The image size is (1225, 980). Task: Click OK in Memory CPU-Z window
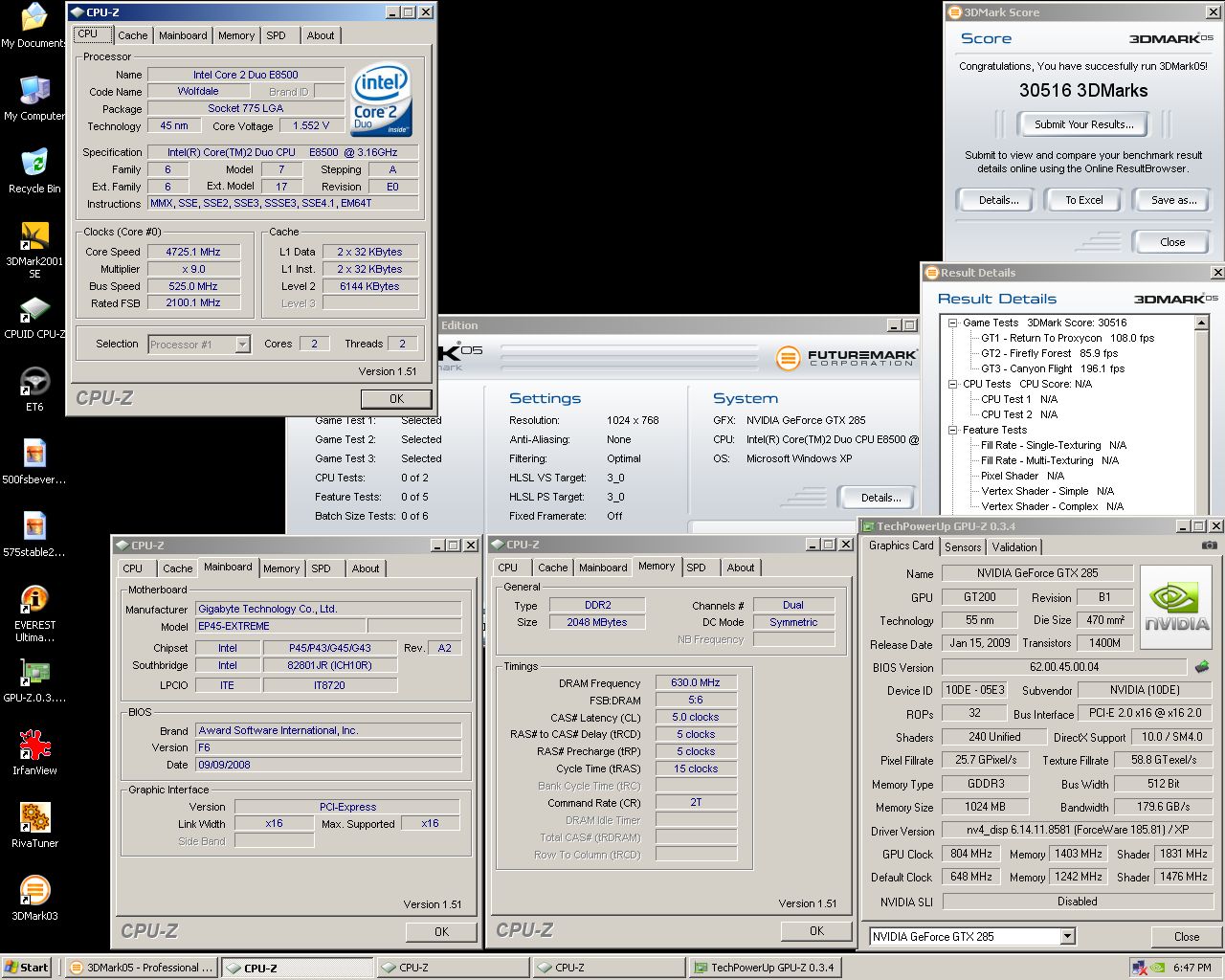[816, 930]
